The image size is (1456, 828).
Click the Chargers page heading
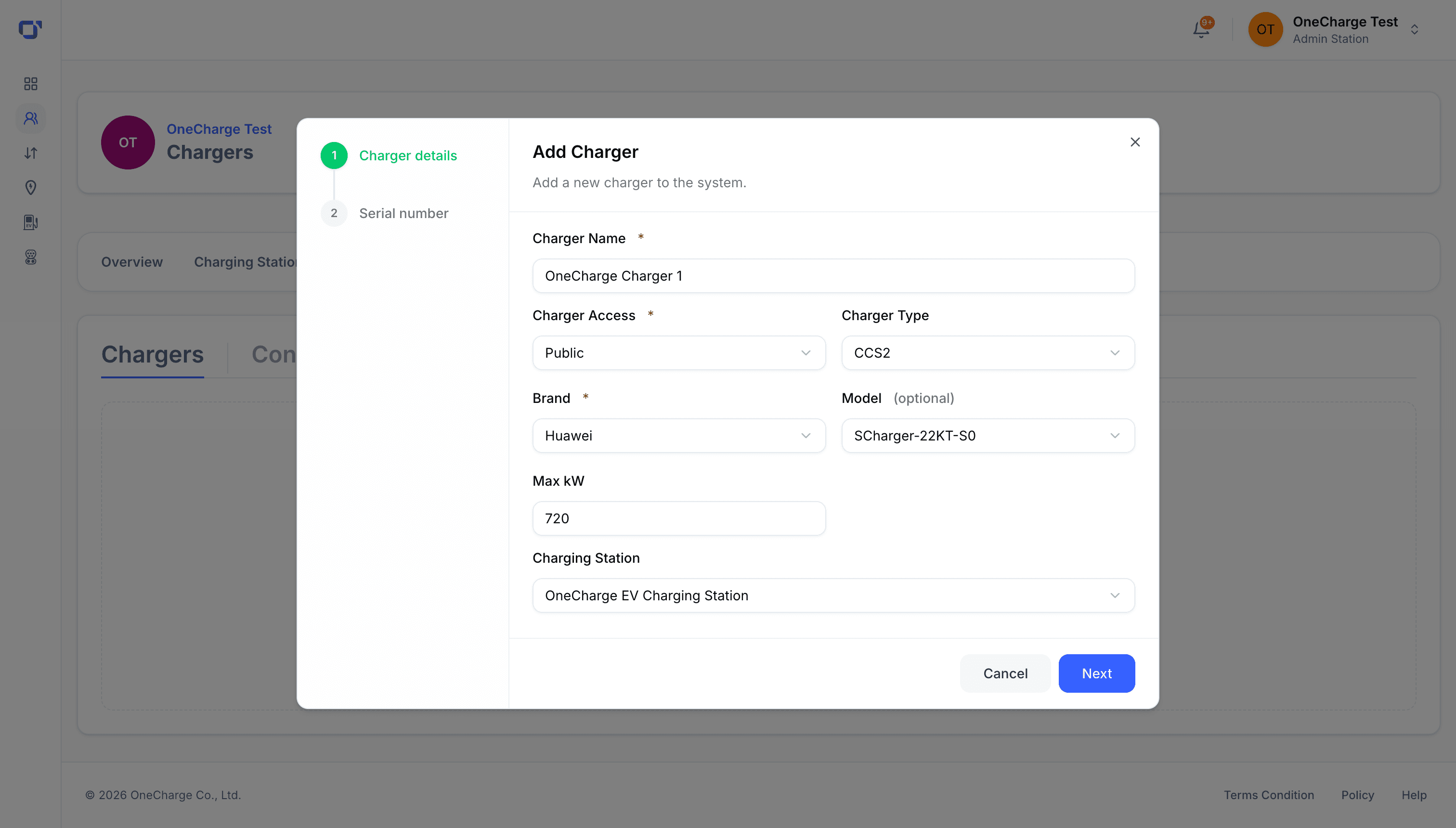click(x=210, y=153)
